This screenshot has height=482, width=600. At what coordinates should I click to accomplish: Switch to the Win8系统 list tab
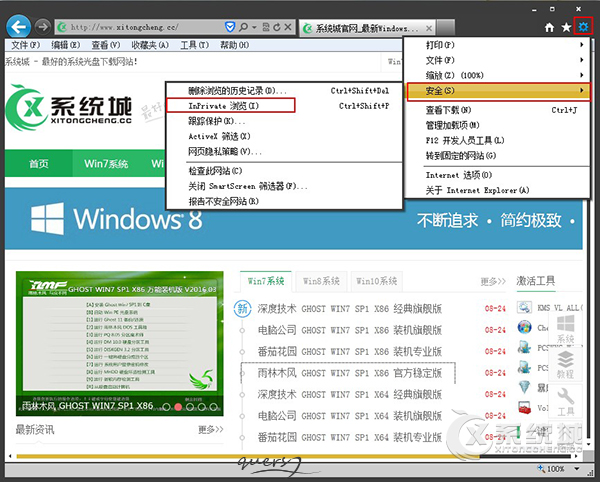click(321, 281)
